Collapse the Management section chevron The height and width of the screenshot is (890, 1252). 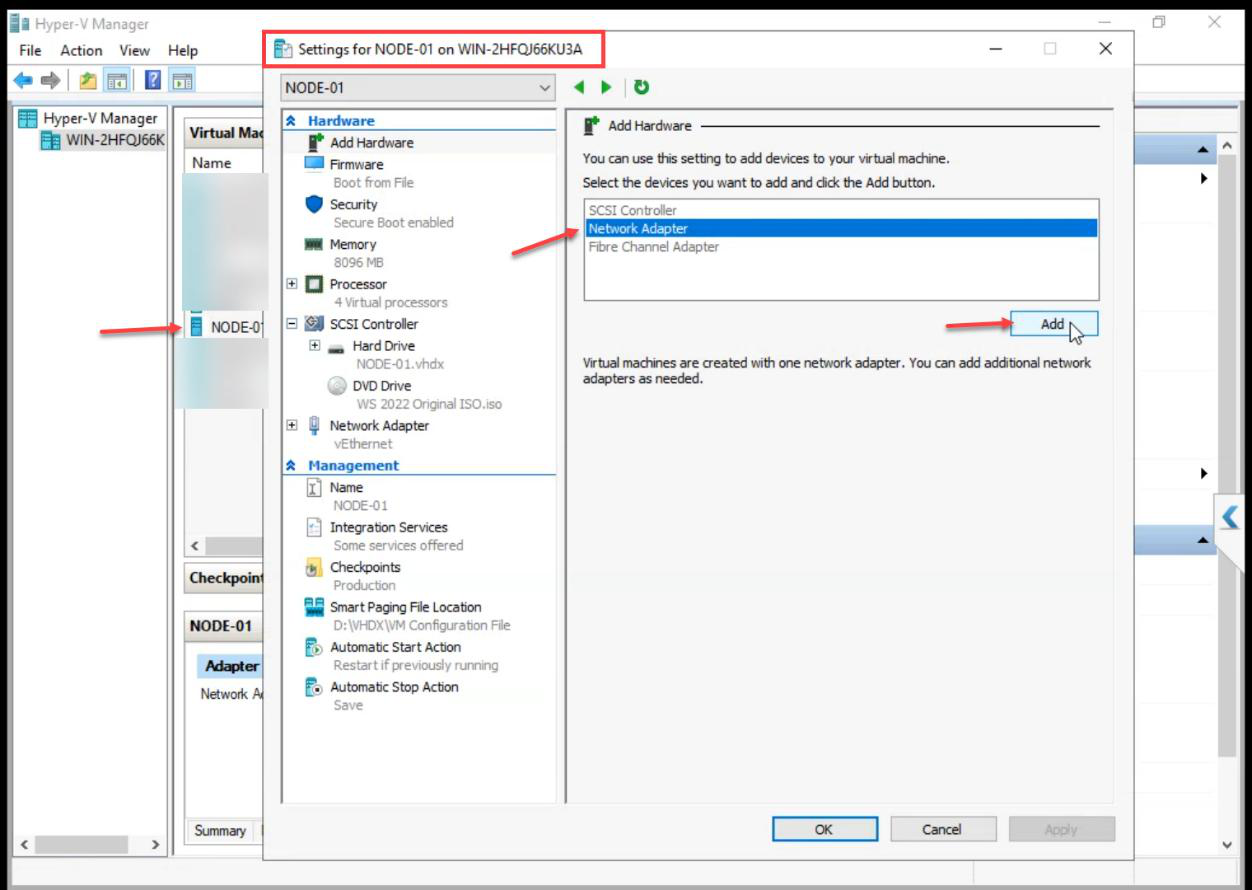point(291,466)
